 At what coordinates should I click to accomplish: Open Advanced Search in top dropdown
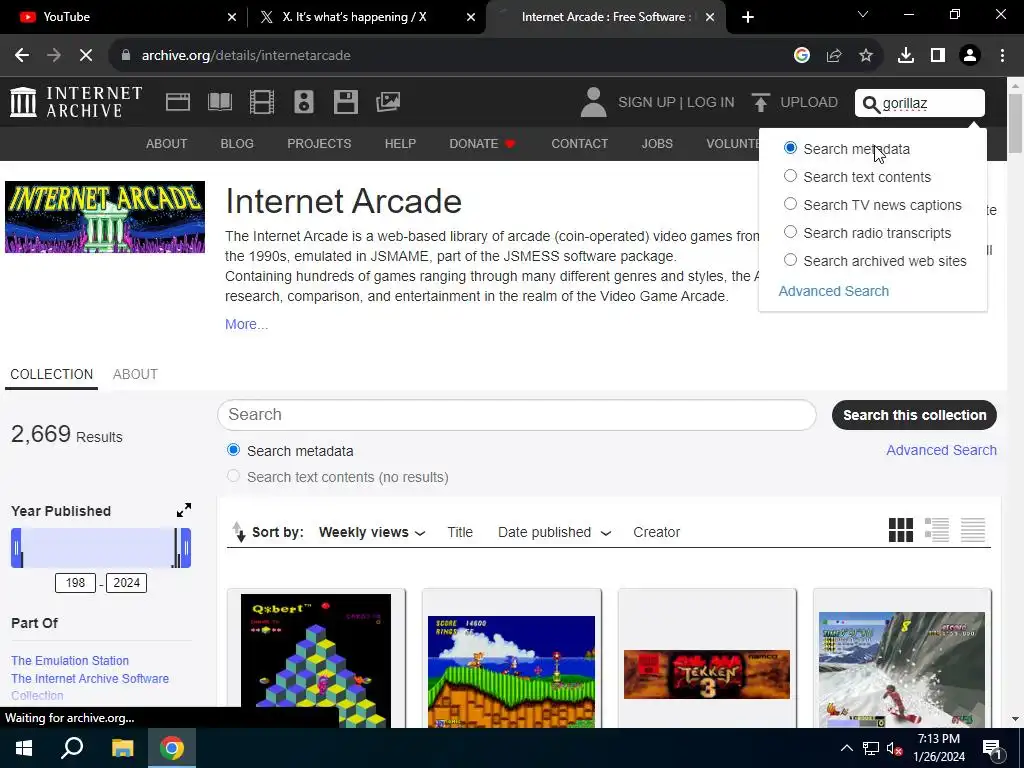(x=833, y=291)
